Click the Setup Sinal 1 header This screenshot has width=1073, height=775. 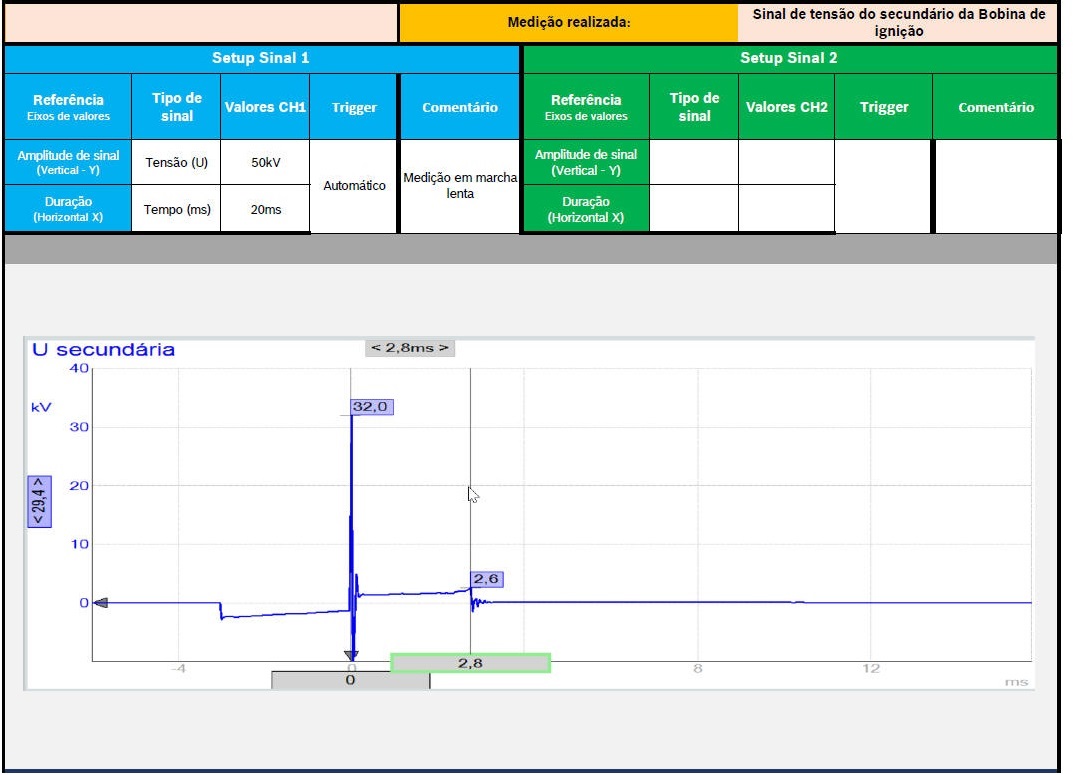(261, 58)
